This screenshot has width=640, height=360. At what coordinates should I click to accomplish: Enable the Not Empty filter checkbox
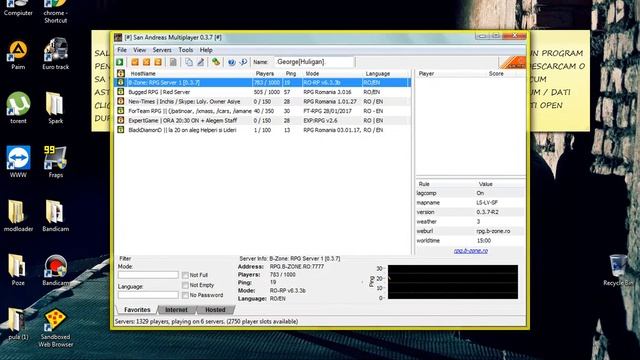pyautogui.click(x=185, y=285)
